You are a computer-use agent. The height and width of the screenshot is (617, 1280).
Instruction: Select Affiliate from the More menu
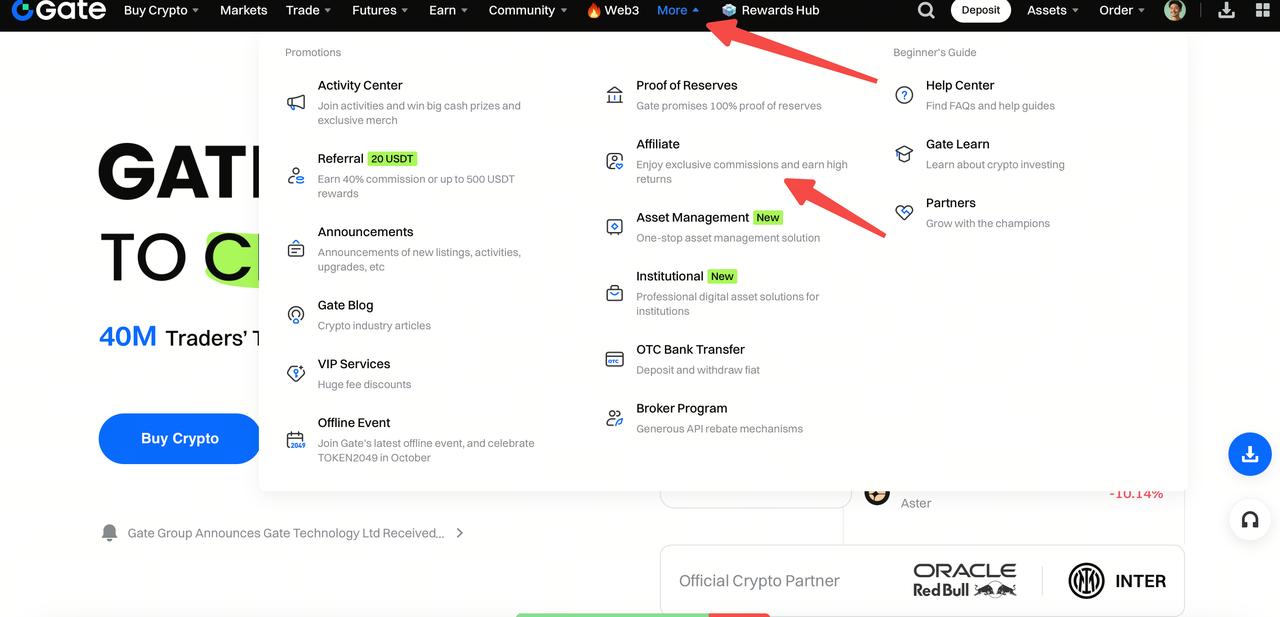pyautogui.click(x=658, y=144)
